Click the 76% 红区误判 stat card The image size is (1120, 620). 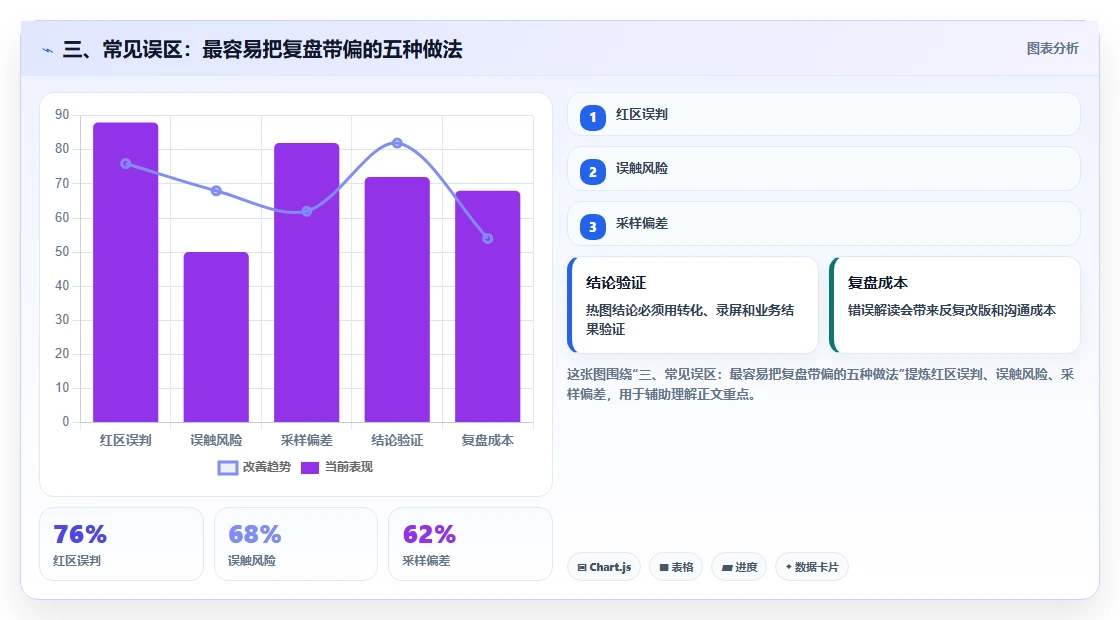[121, 544]
